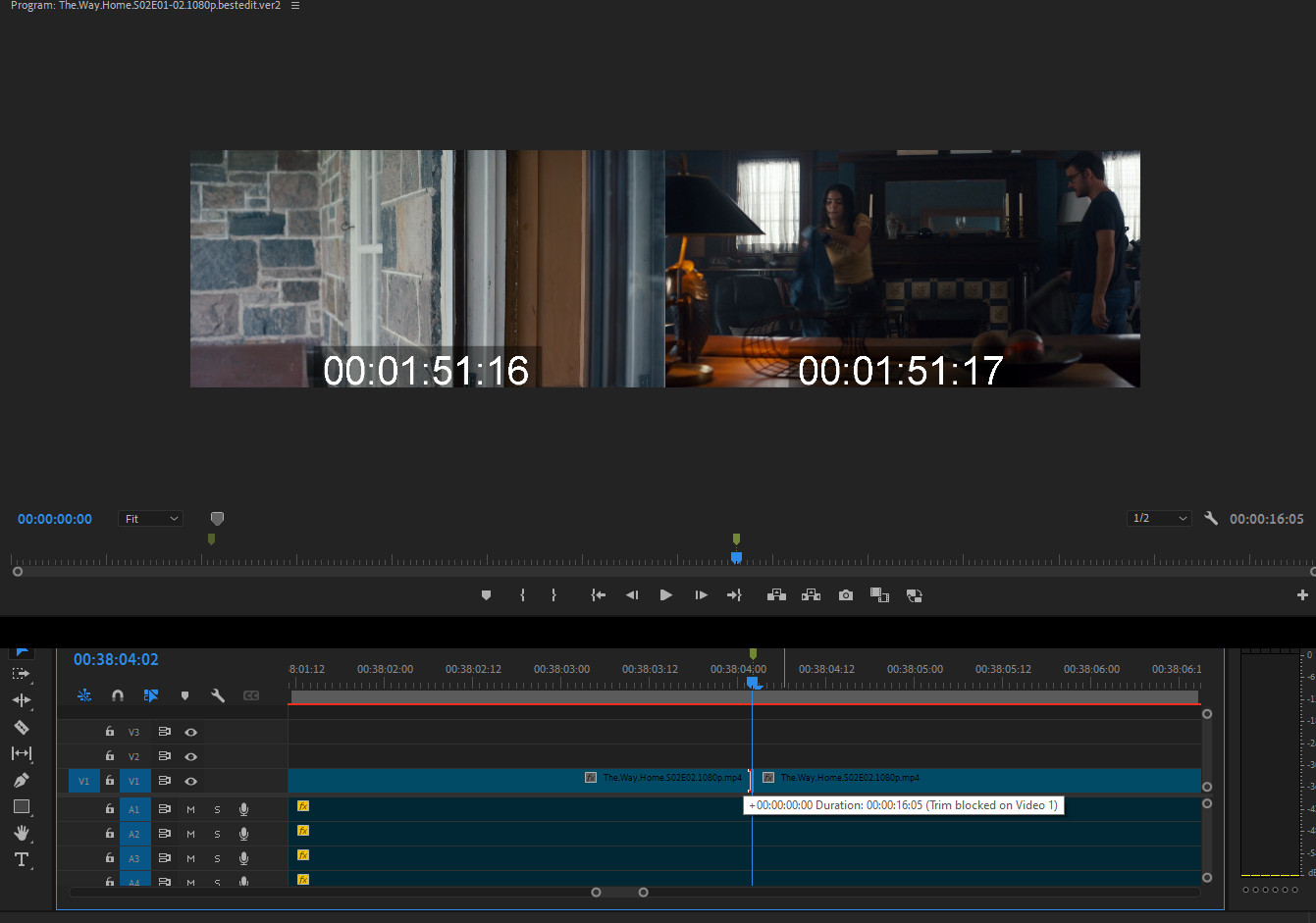
Task: Select the Slip tool
Action: [21, 753]
